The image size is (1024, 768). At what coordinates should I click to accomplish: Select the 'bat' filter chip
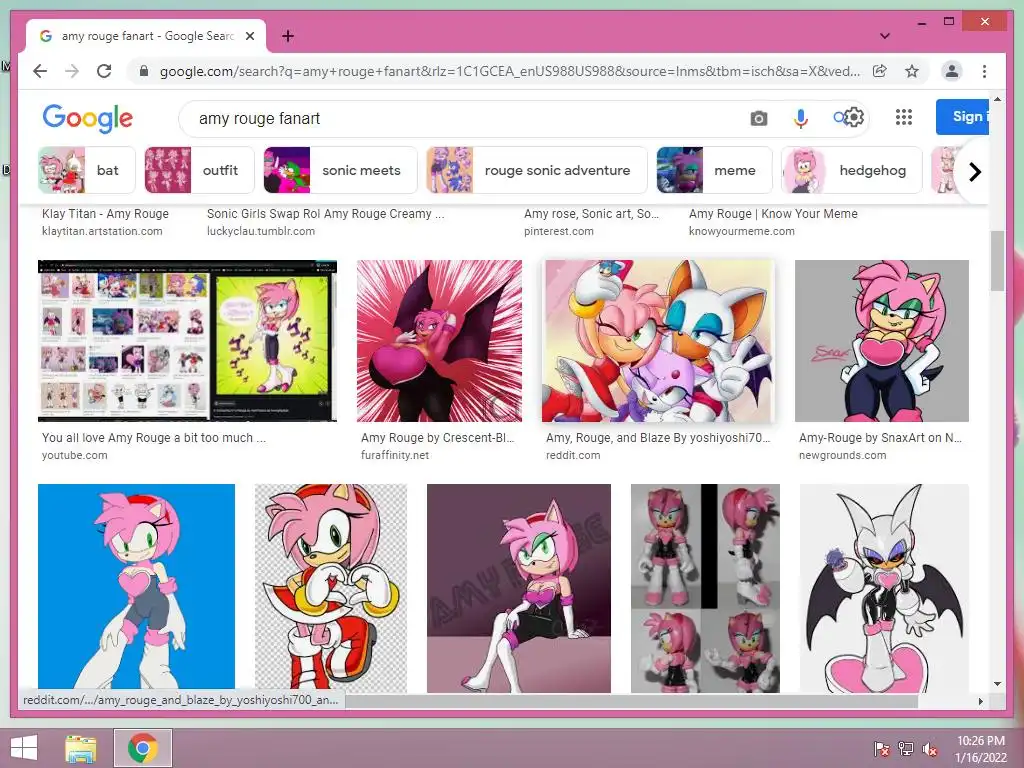pyautogui.click(x=87, y=170)
